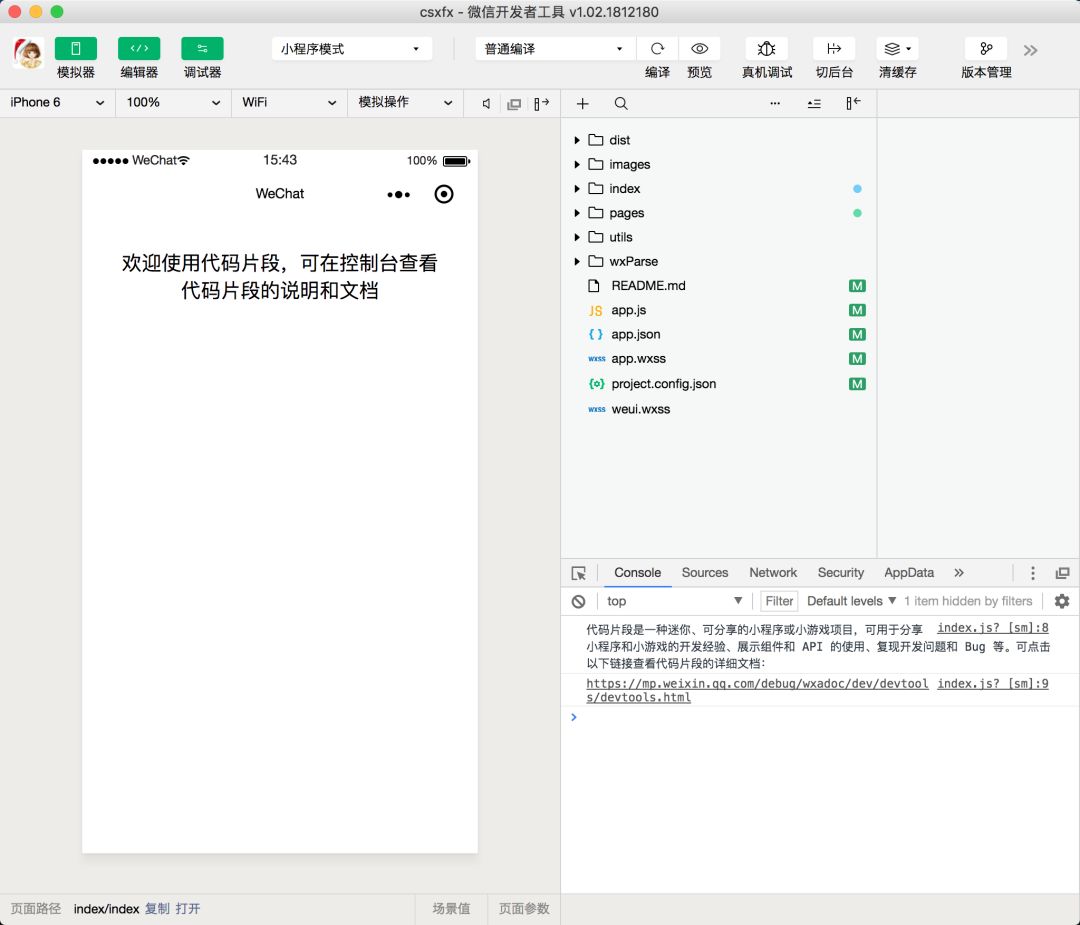Open the 模拟操作 simulate actions dropdown

405,103
